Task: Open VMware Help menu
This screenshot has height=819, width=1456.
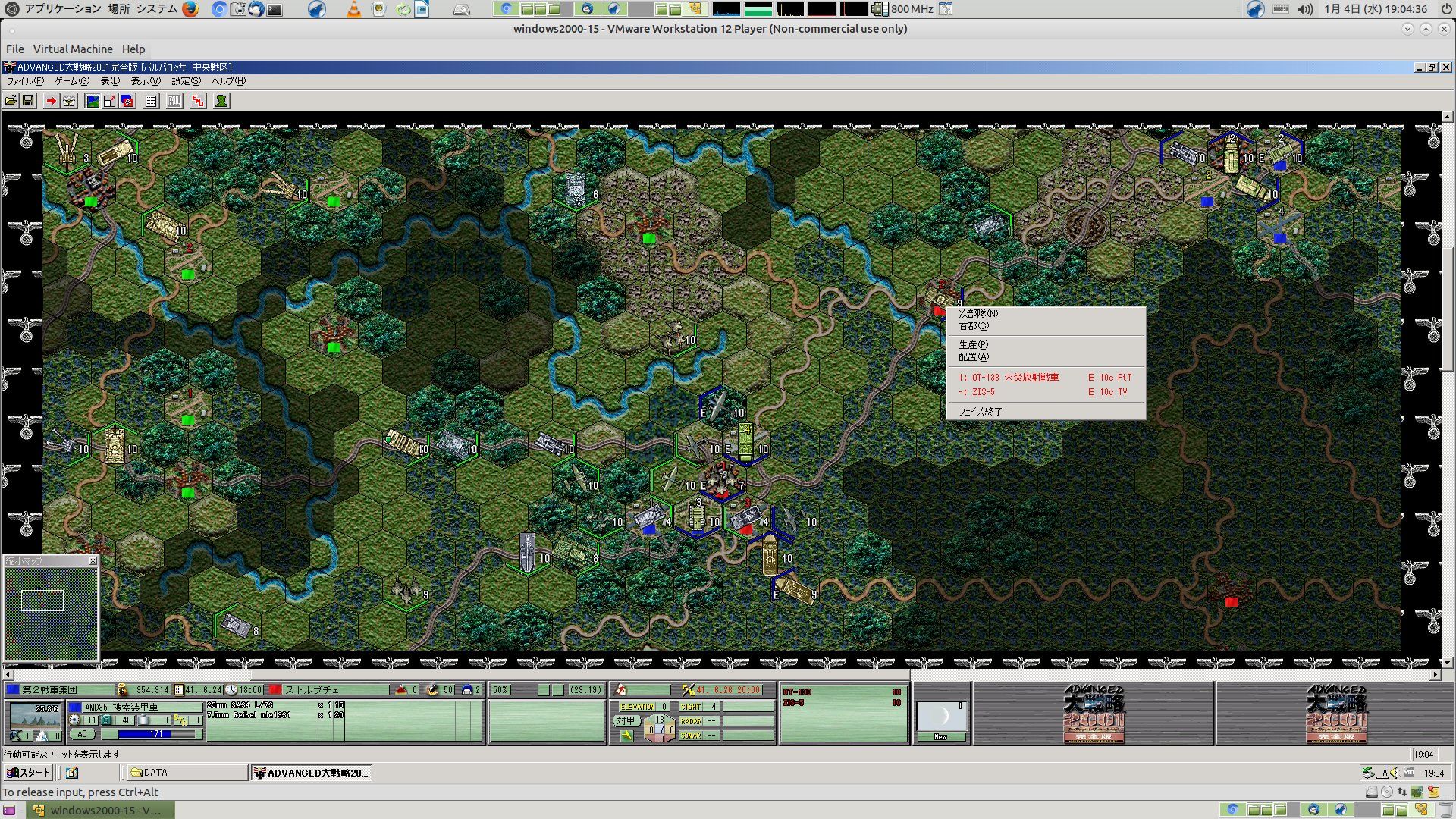Action: coord(133,49)
